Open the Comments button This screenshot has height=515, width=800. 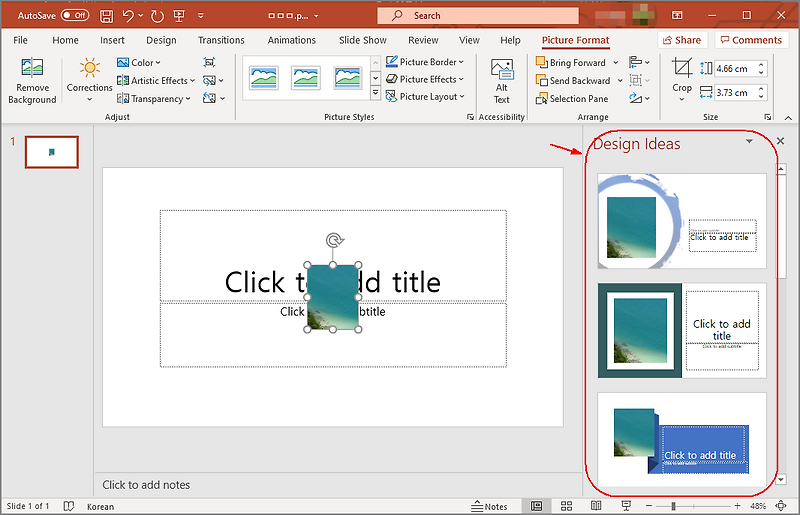751,40
